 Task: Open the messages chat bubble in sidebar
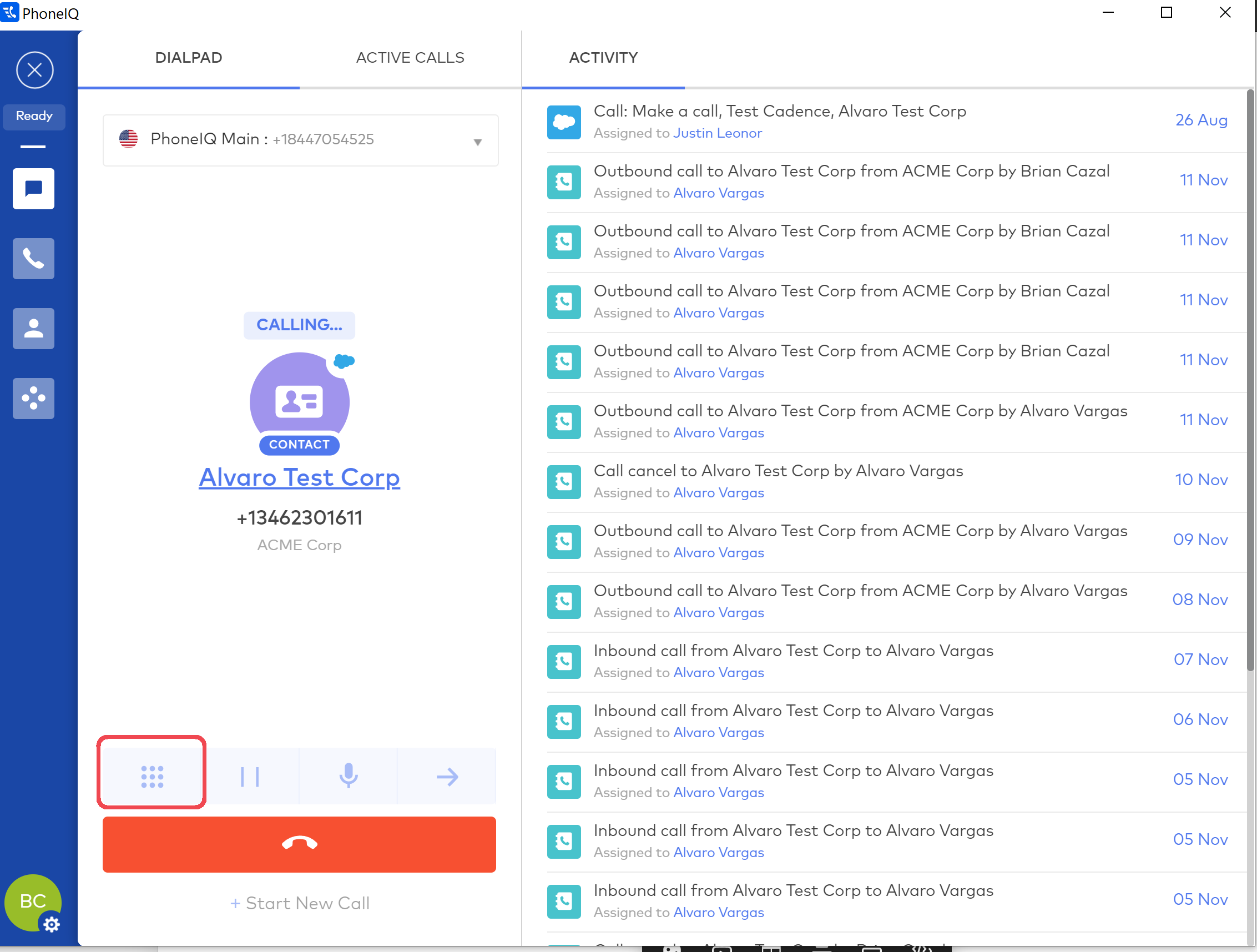(x=33, y=189)
